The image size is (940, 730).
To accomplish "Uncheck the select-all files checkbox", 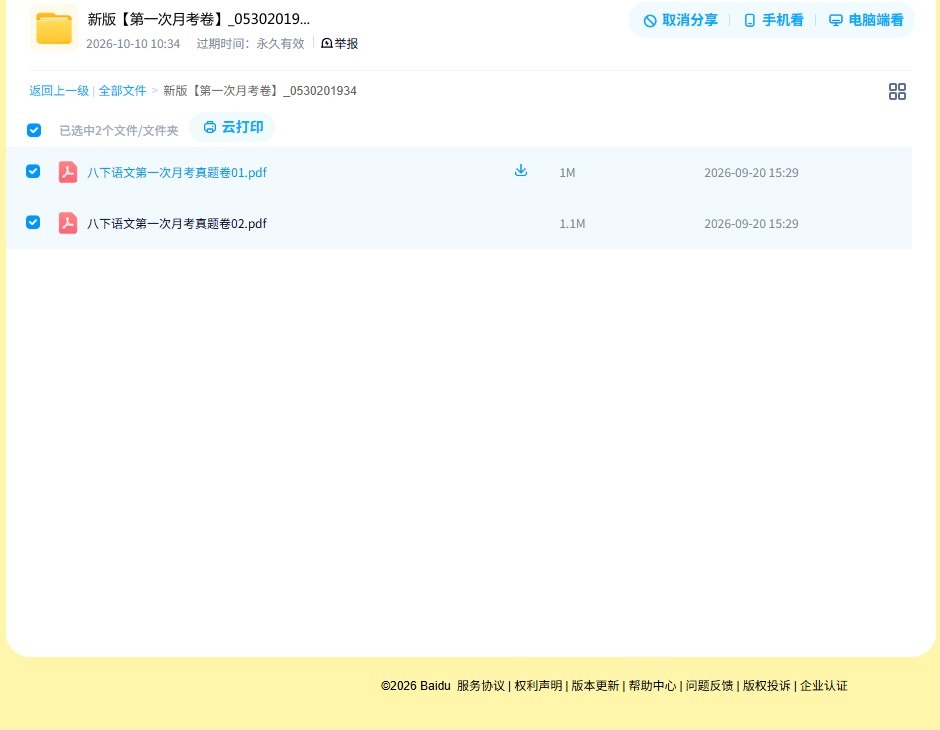I will [34, 130].
